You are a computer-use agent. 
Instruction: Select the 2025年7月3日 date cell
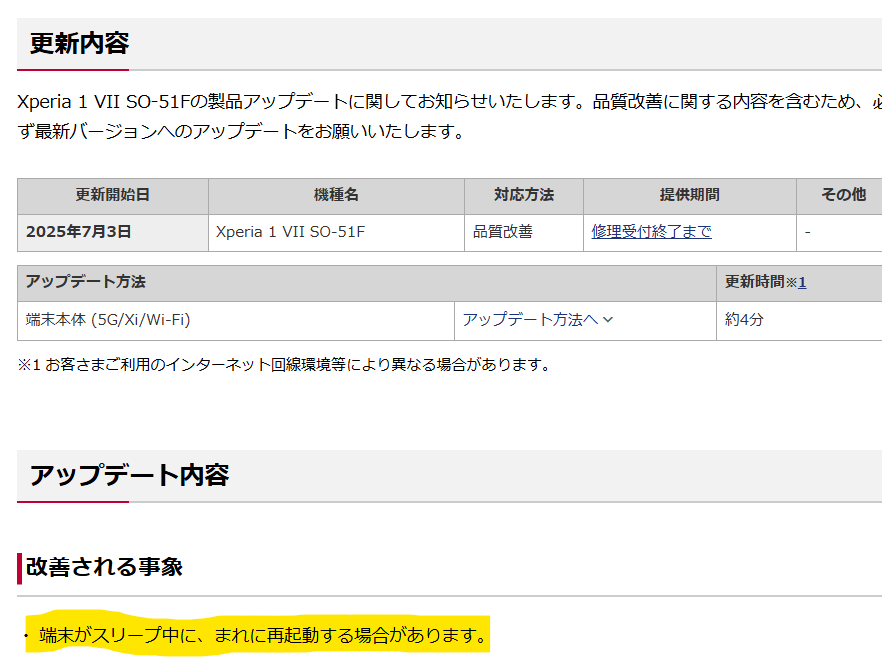tap(113, 232)
